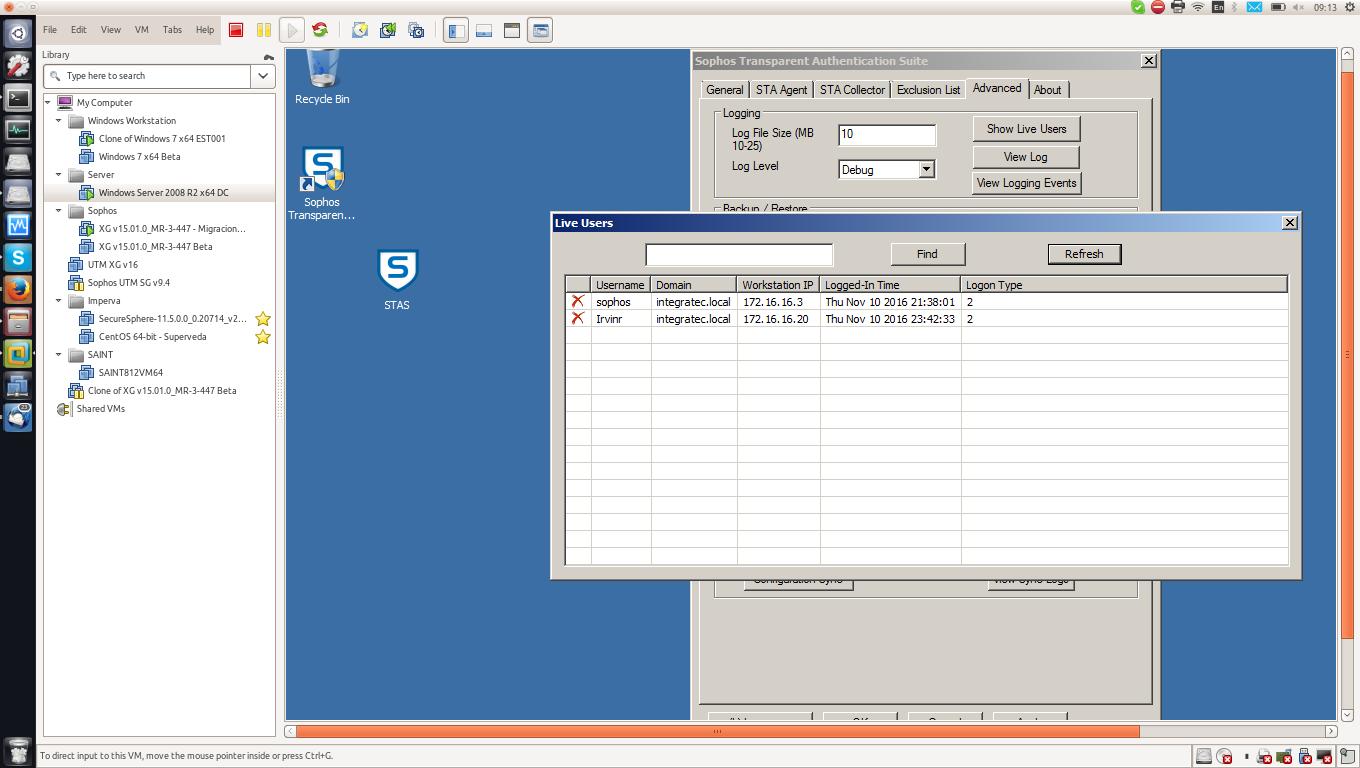Open the VM menu
The image size is (1360, 768).
142,30
